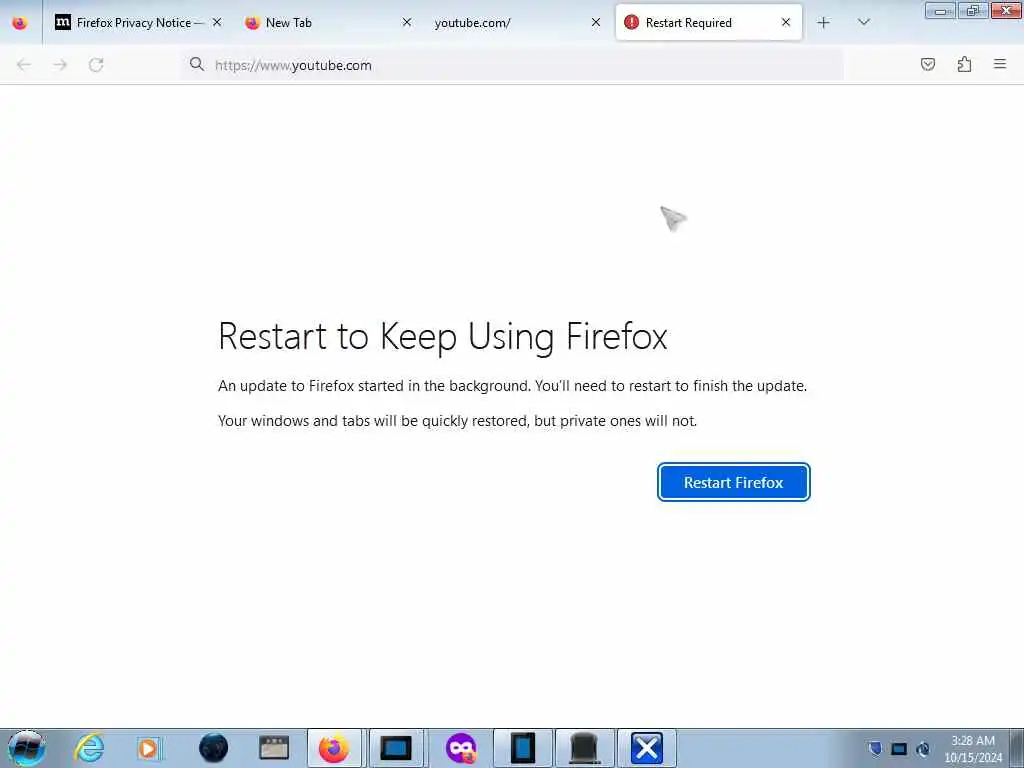Screen dimensions: 1024x768
Task: Switch to the New Tab tab
Action: pos(327,23)
